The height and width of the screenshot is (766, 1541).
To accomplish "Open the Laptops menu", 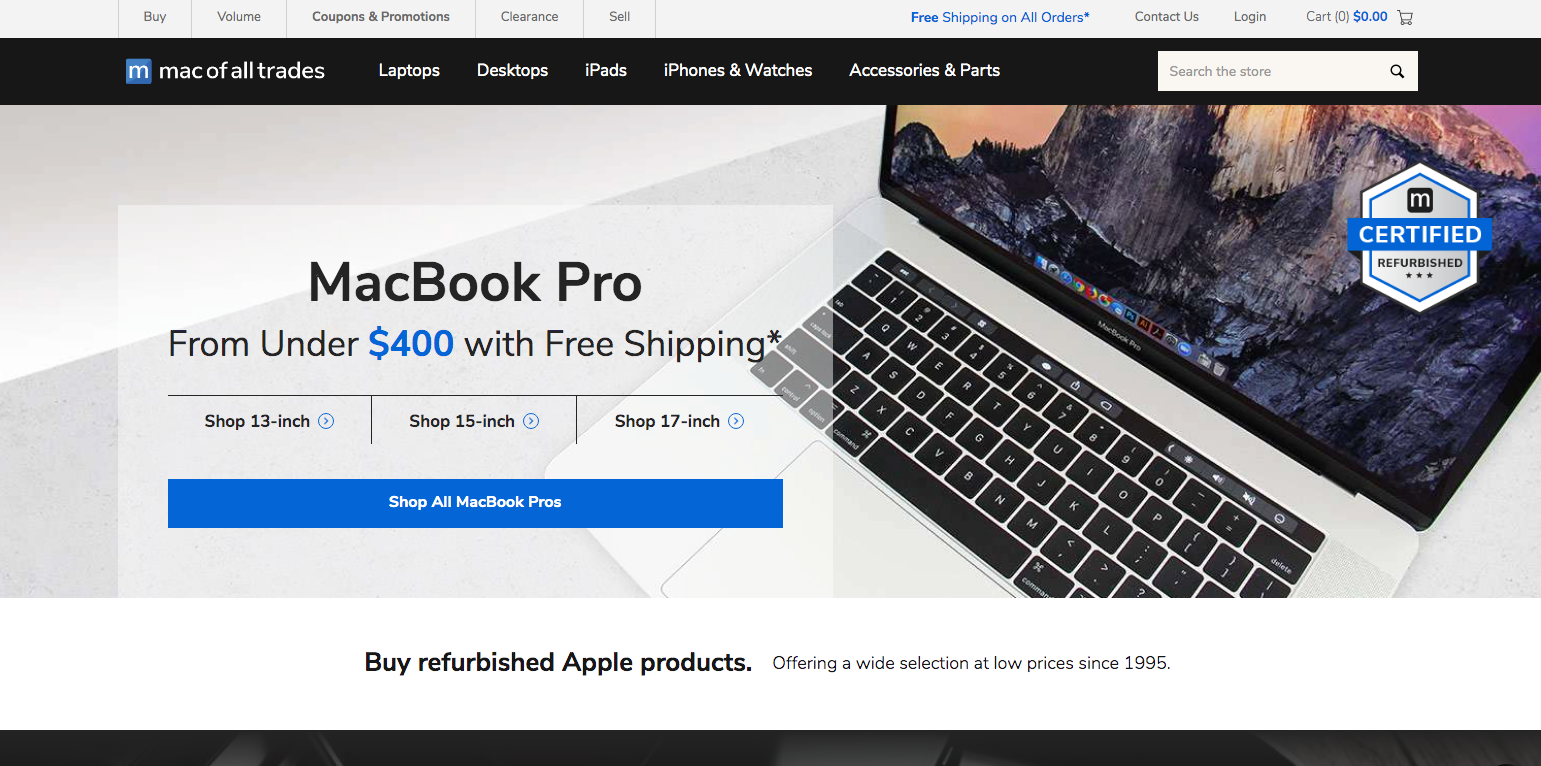I will coord(409,70).
